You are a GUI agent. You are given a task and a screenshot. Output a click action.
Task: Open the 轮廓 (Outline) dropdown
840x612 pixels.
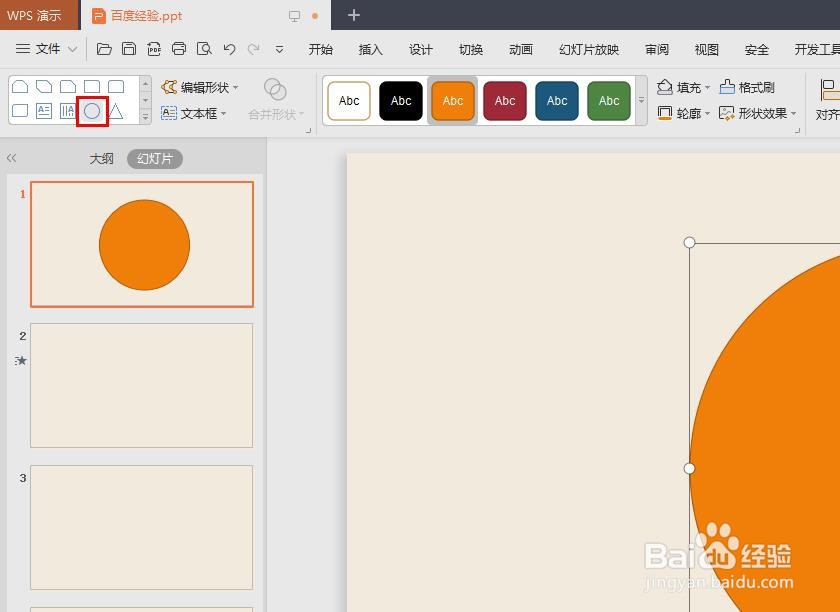[684, 113]
